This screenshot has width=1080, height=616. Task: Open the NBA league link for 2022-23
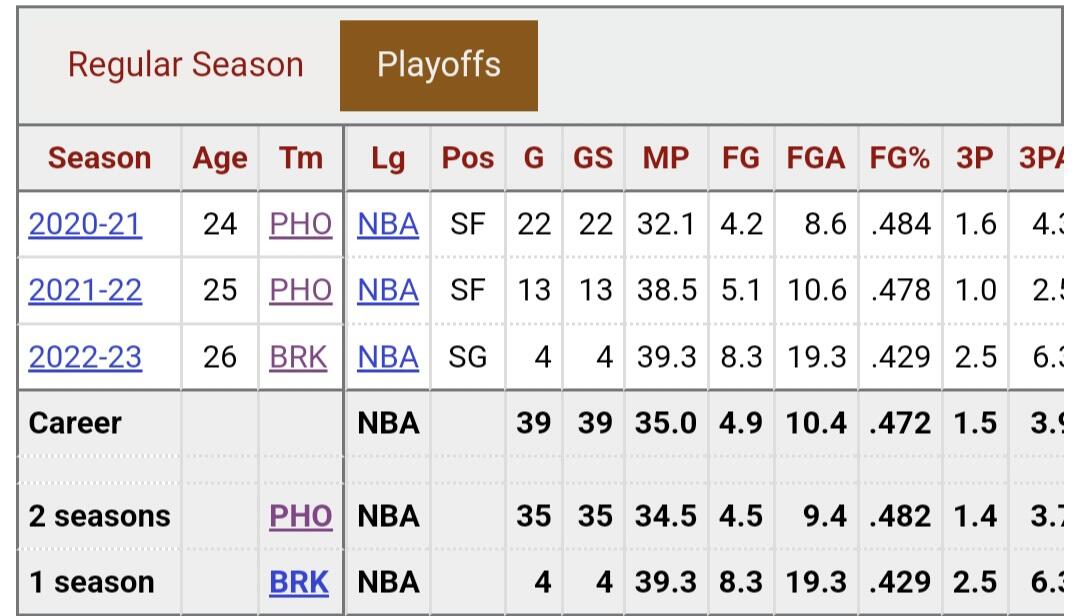pyautogui.click(x=388, y=357)
